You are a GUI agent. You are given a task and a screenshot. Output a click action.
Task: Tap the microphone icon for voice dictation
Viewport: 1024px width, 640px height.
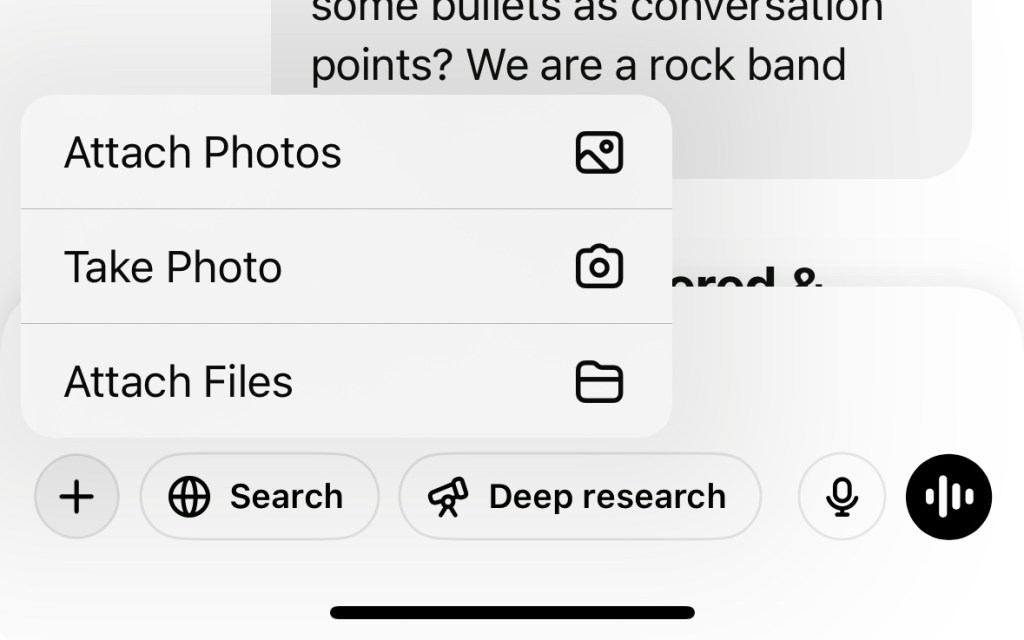tap(841, 496)
